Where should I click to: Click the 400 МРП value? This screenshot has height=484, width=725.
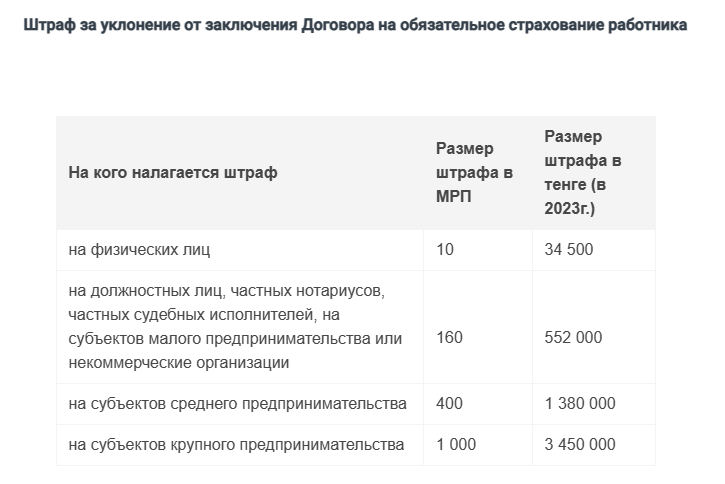[x=449, y=404]
